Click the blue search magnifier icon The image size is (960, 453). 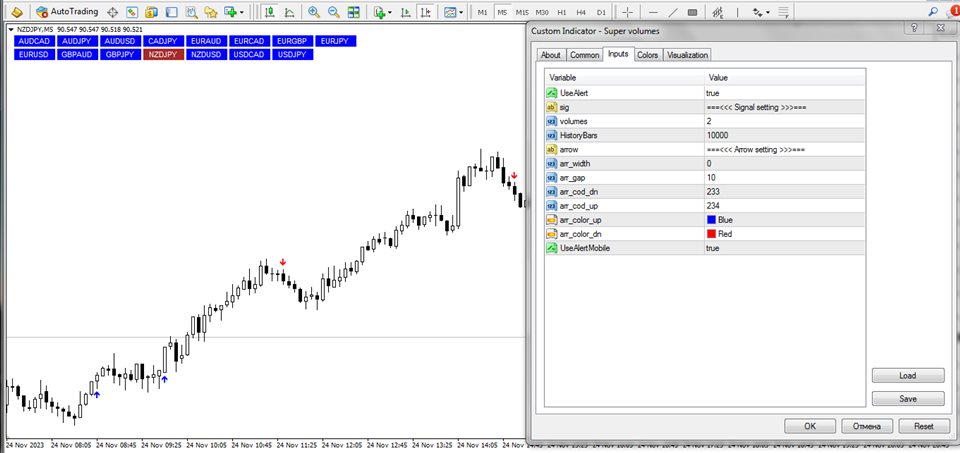tap(933, 10)
